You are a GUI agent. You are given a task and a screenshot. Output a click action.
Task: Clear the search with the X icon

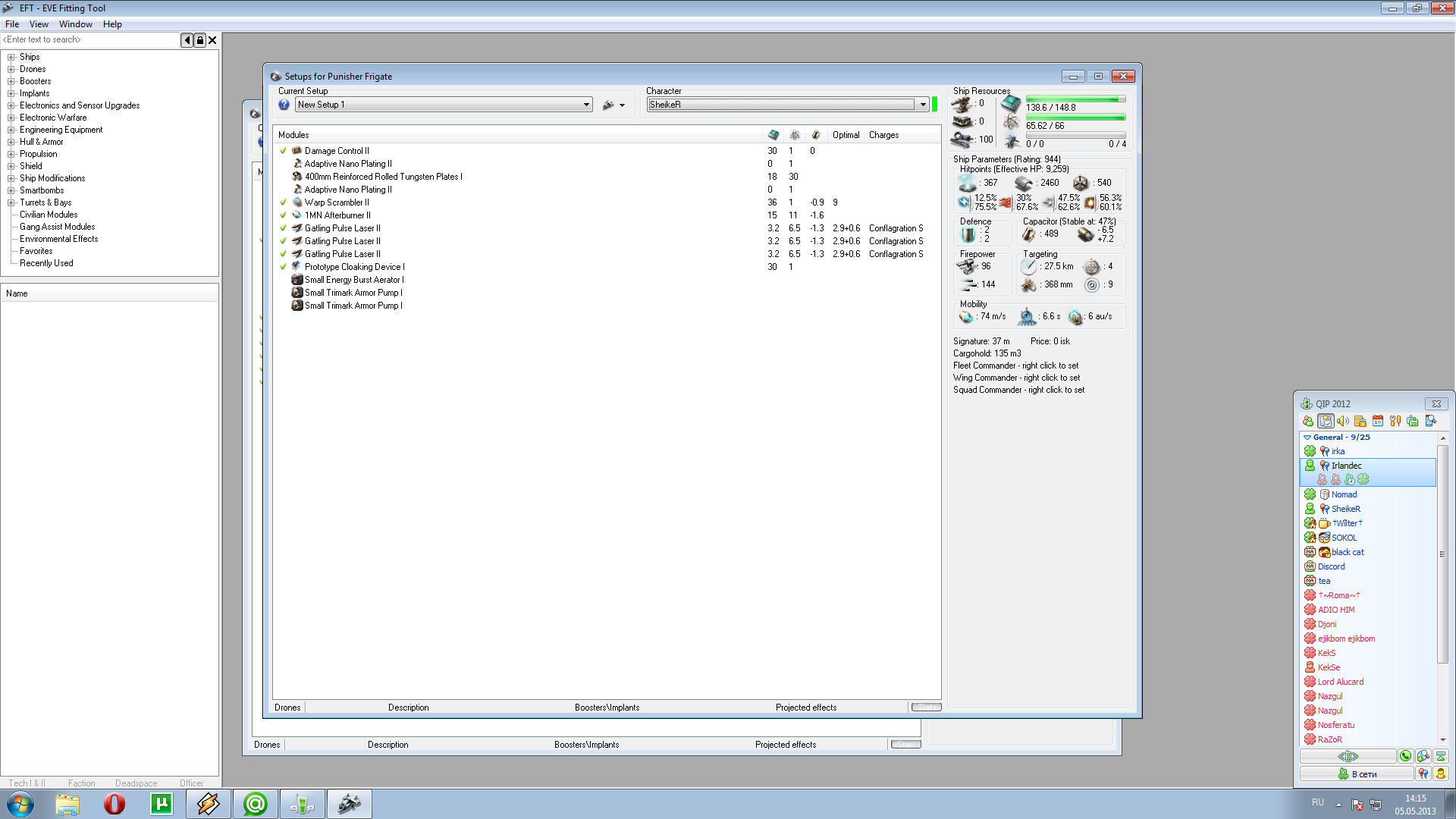click(212, 40)
